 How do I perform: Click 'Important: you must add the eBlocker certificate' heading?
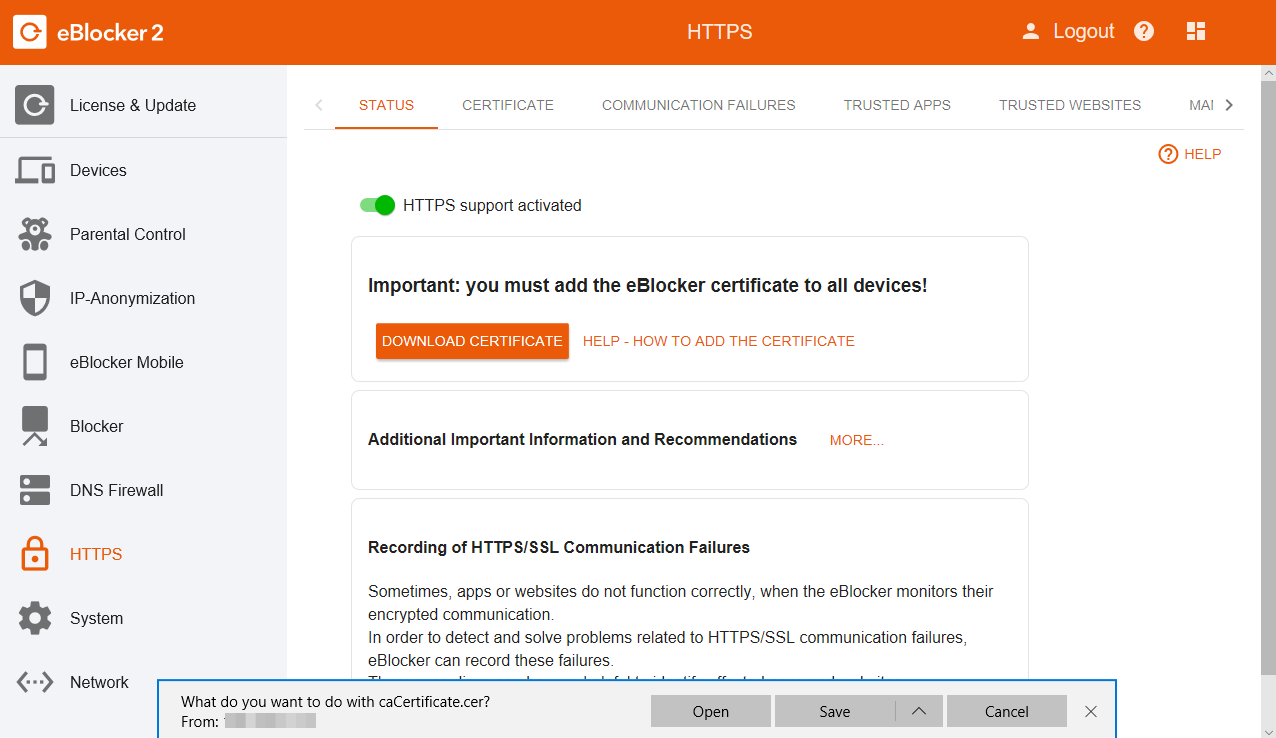pyautogui.click(x=648, y=285)
